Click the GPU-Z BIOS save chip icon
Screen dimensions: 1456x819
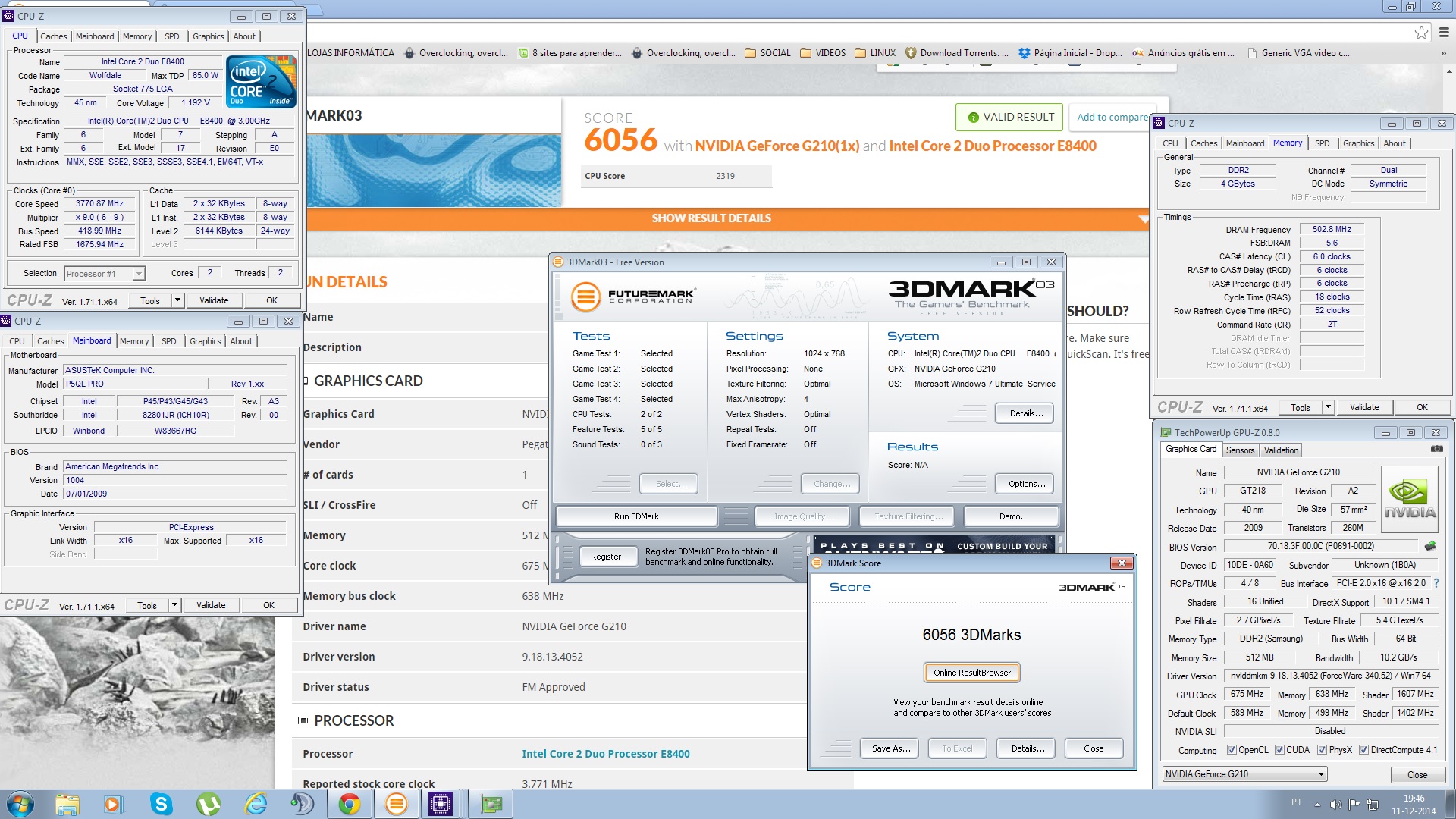click(x=1430, y=546)
